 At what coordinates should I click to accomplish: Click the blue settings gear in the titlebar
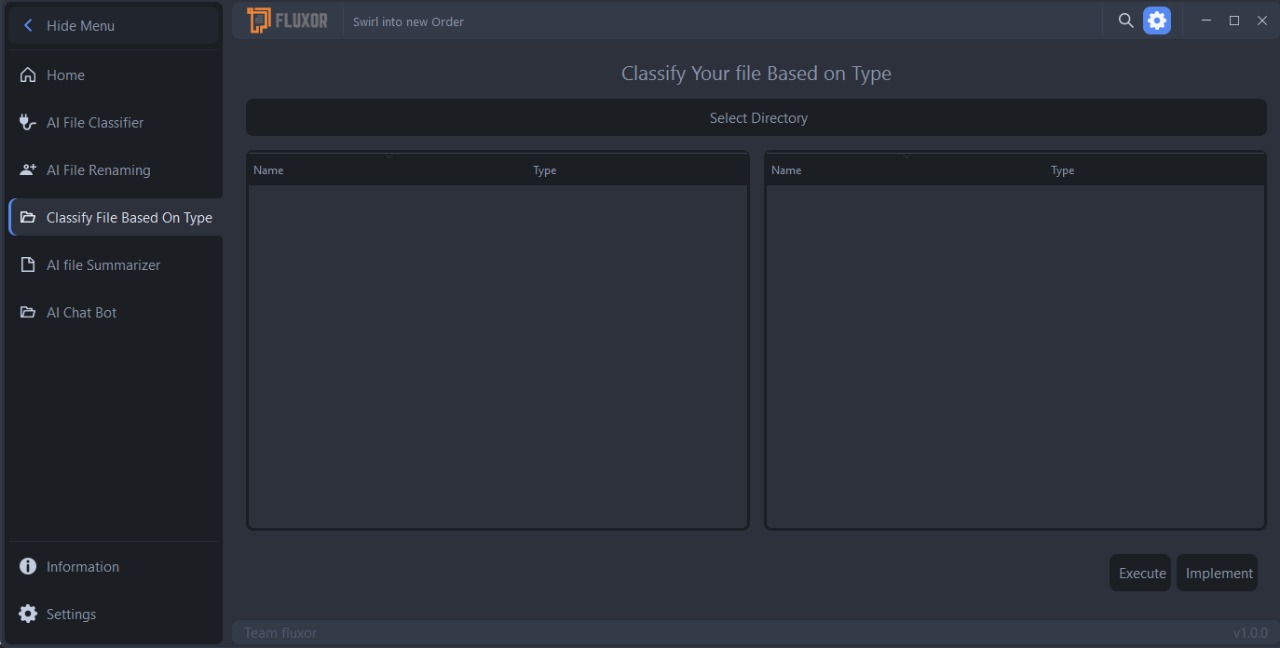click(x=1157, y=20)
